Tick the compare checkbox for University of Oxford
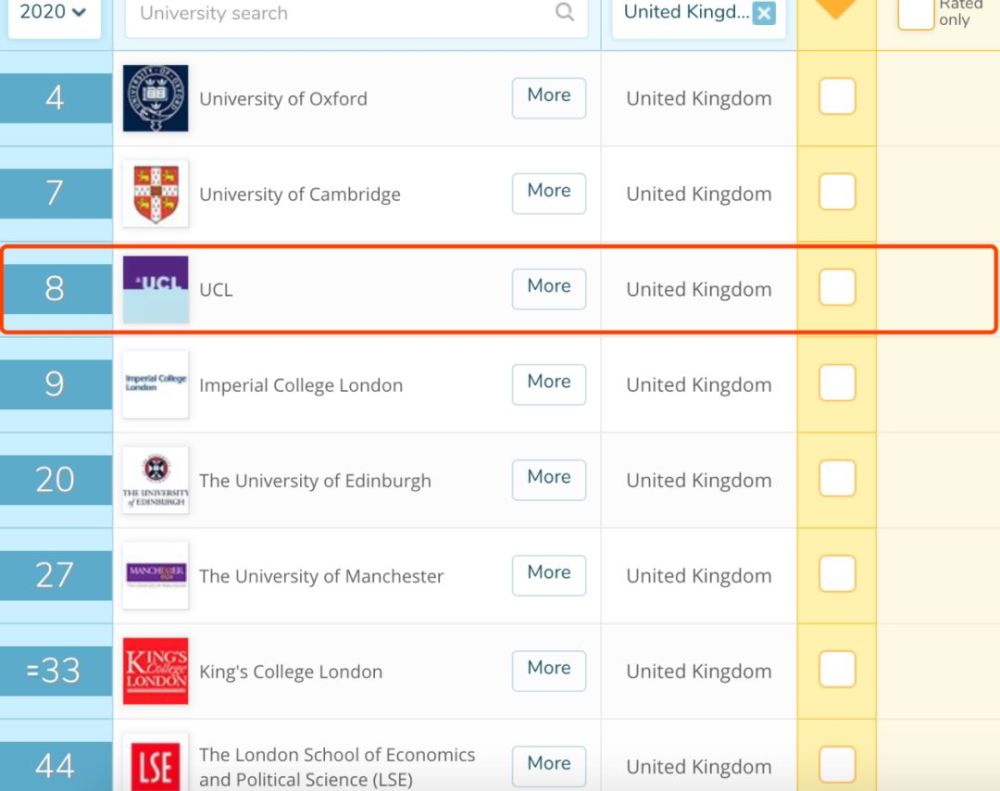The height and width of the screenshot is (791, 1000). [837, 98]
